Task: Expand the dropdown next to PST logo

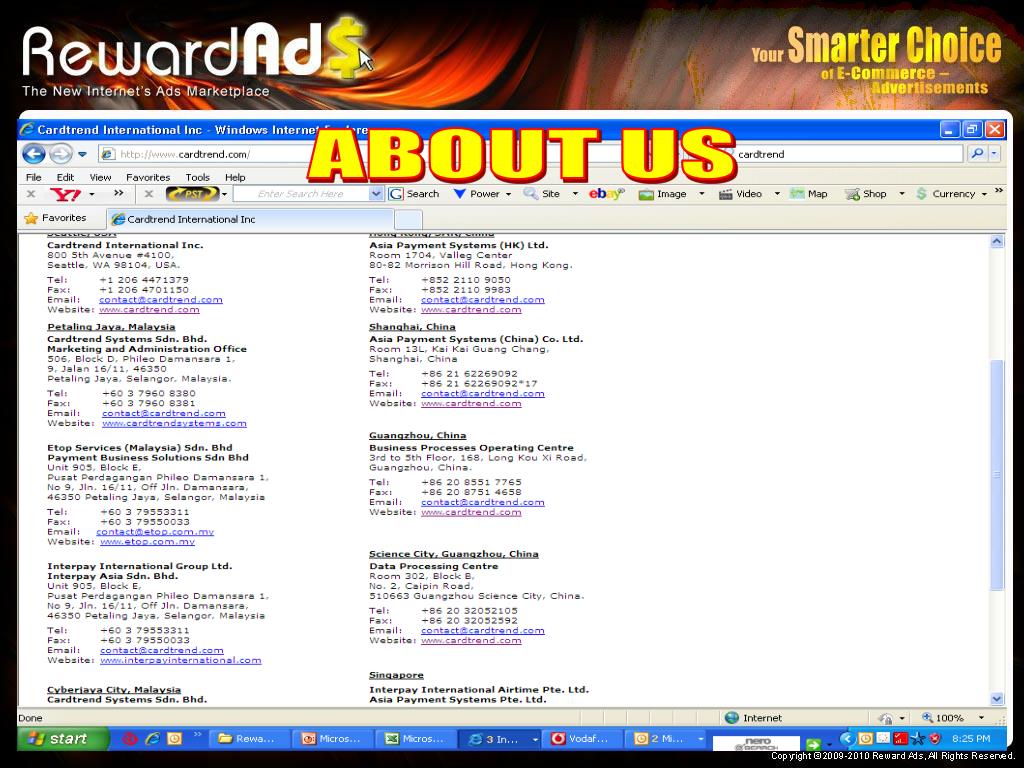Action: [225, 195]
